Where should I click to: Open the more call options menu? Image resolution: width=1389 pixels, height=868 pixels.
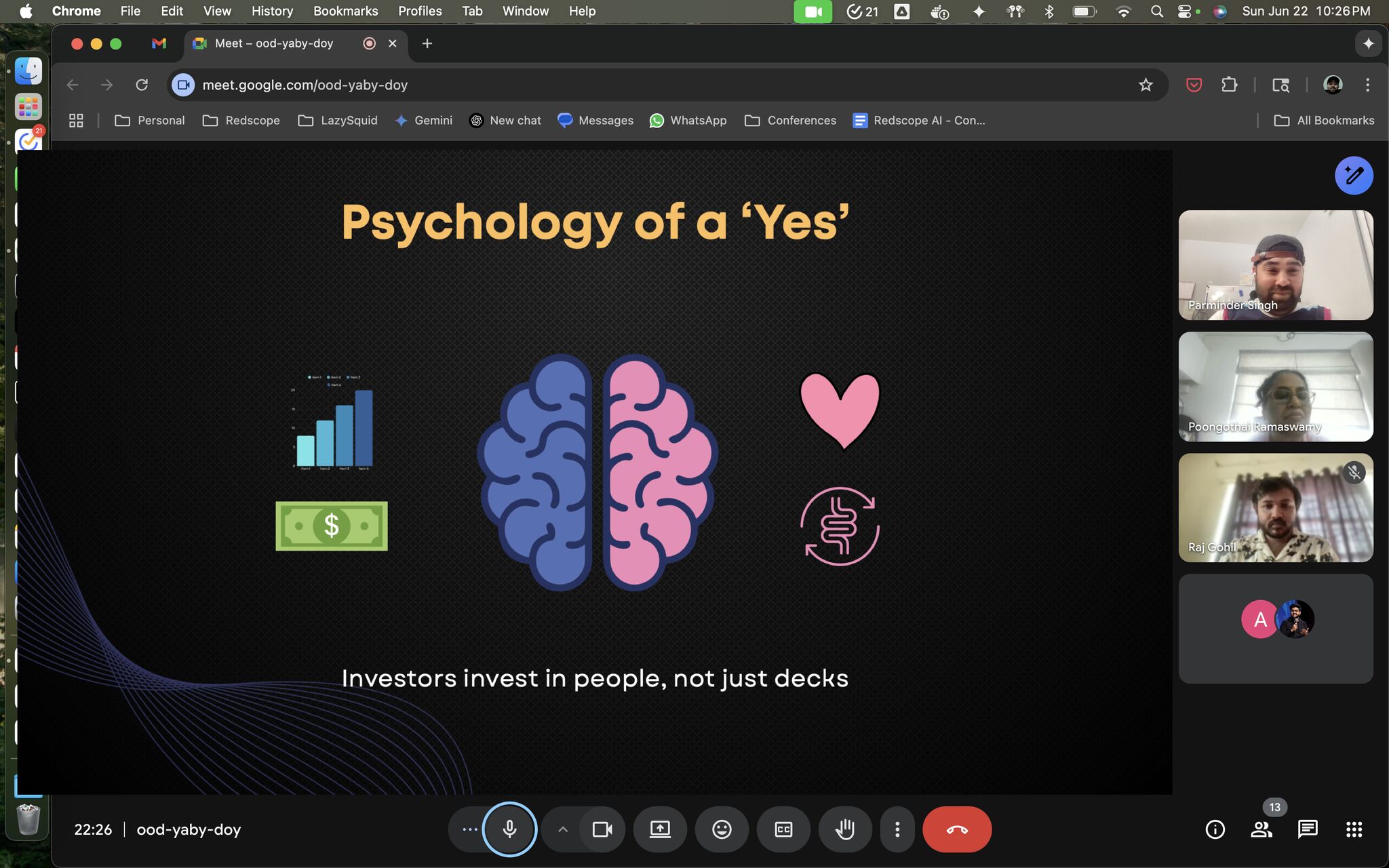[x=897, y=829]
